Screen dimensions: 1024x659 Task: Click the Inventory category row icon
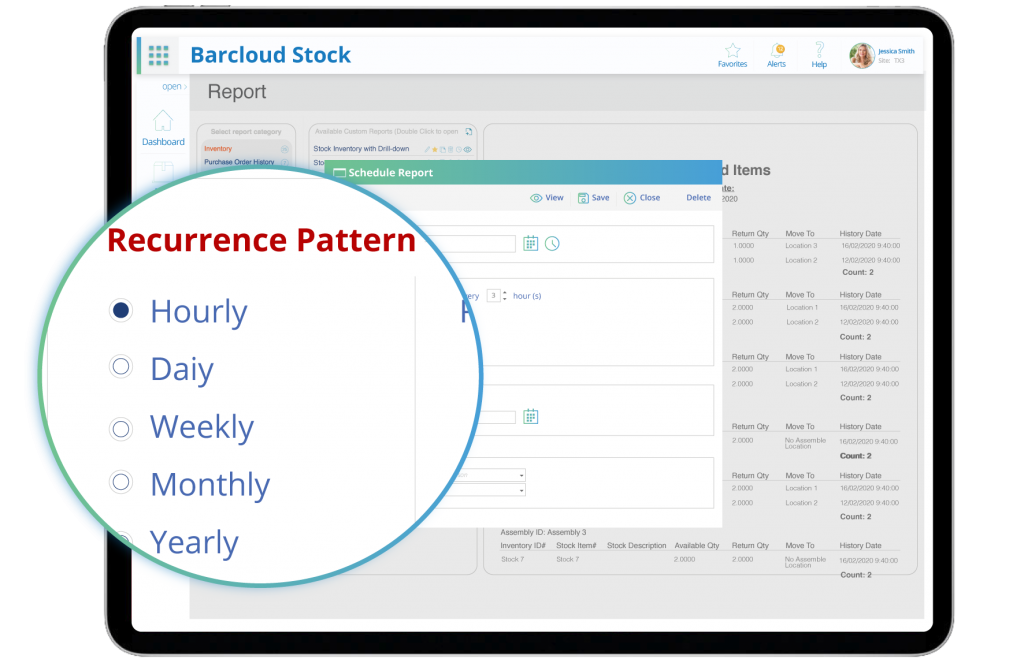(x=285, y=149)
